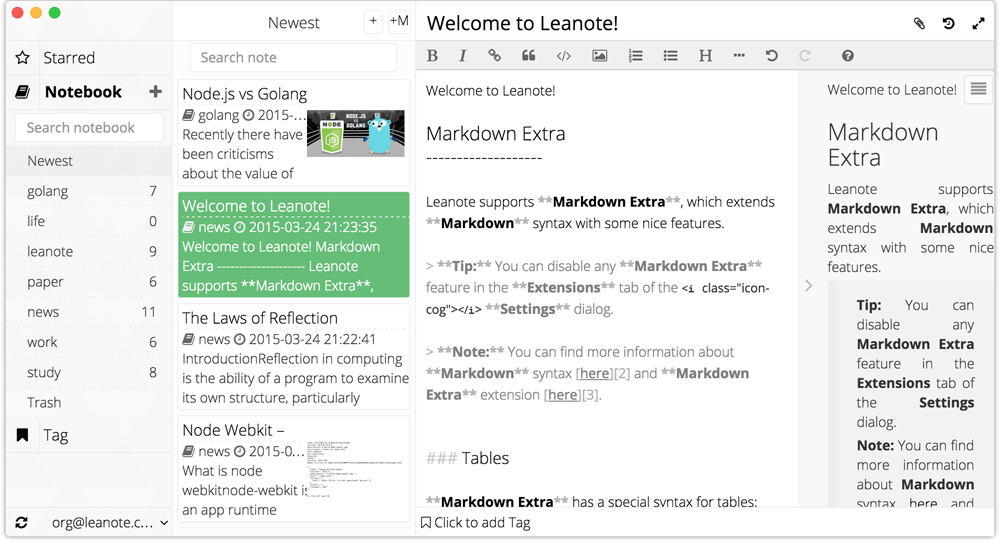
Task: Click the Search note input field
Action: pyautogui.click(x=279, y=58)
